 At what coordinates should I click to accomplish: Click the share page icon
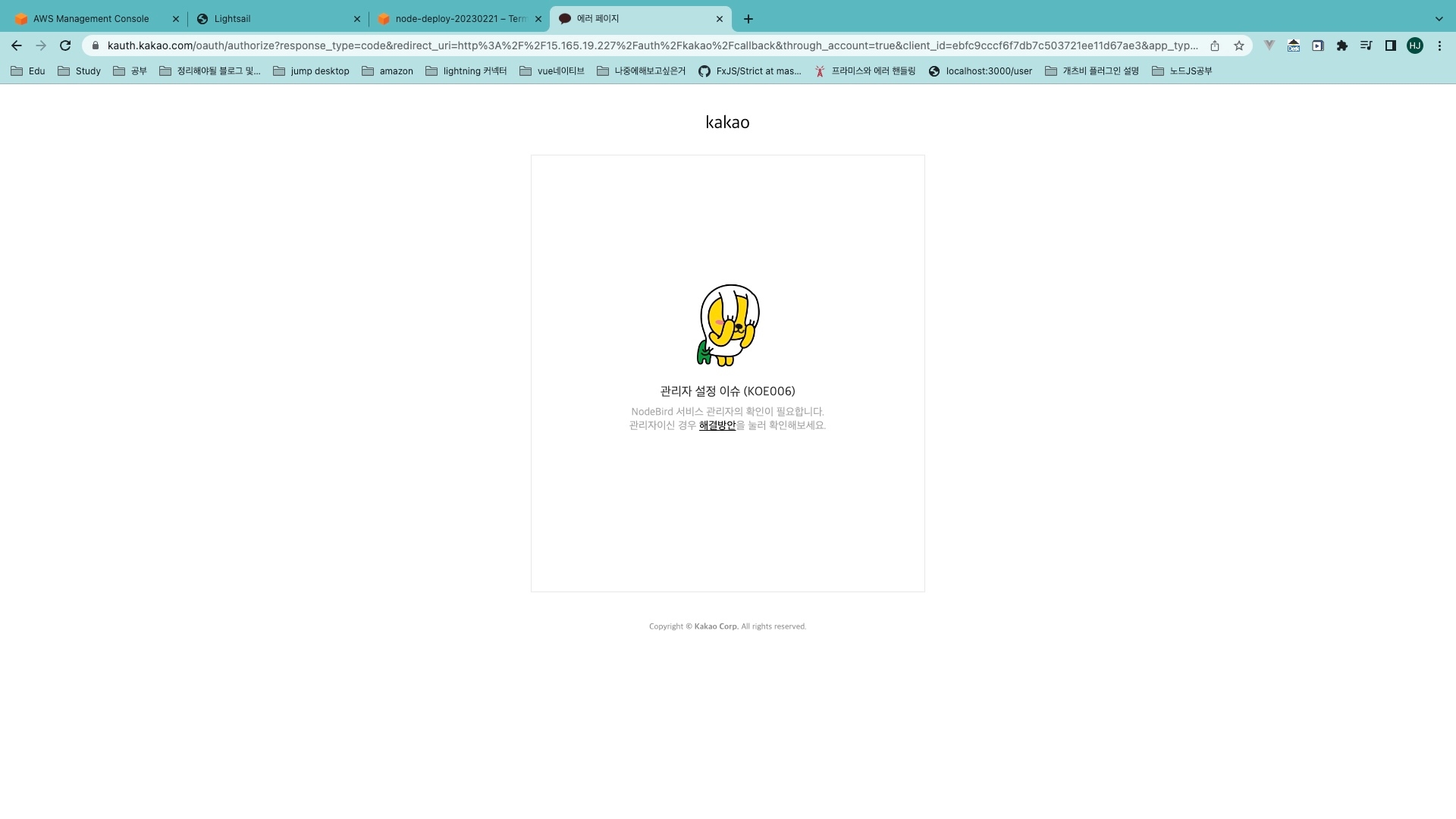1215,45
